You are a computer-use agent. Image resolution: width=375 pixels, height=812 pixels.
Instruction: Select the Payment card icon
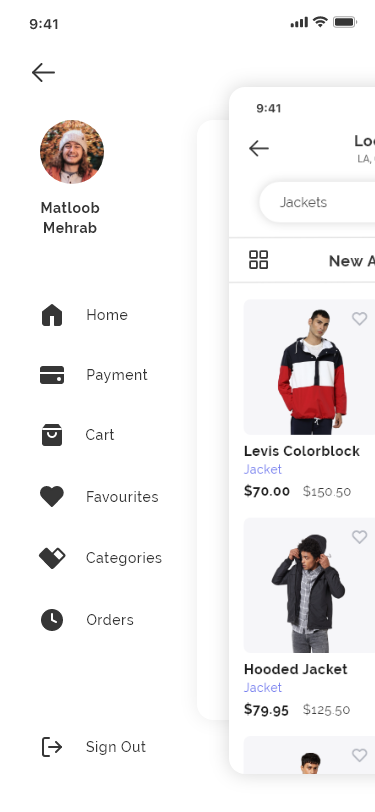[52, 375]
